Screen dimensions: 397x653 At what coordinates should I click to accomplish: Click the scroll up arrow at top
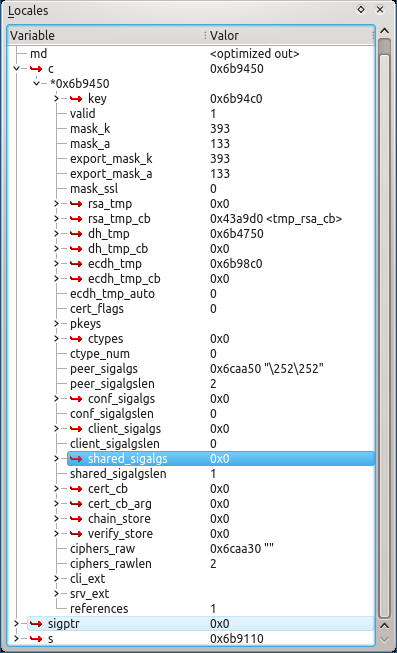point(385,31)
